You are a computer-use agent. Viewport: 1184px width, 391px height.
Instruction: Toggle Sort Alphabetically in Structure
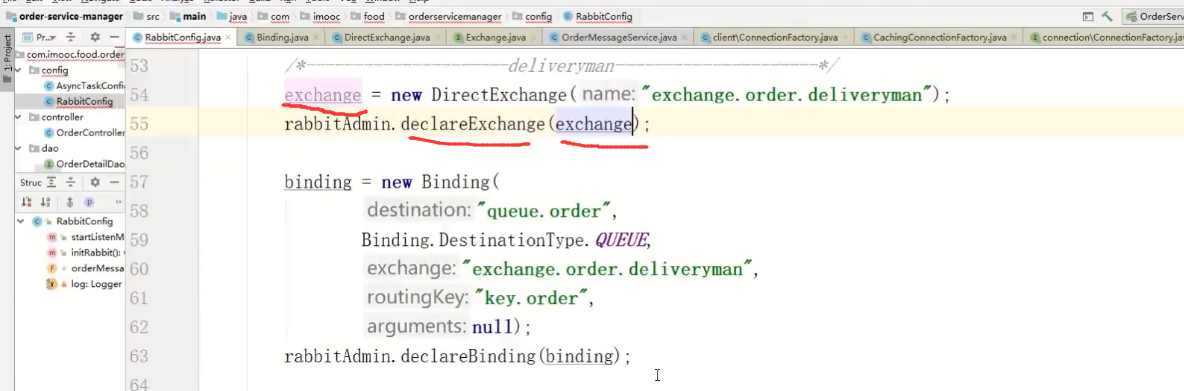45,202
